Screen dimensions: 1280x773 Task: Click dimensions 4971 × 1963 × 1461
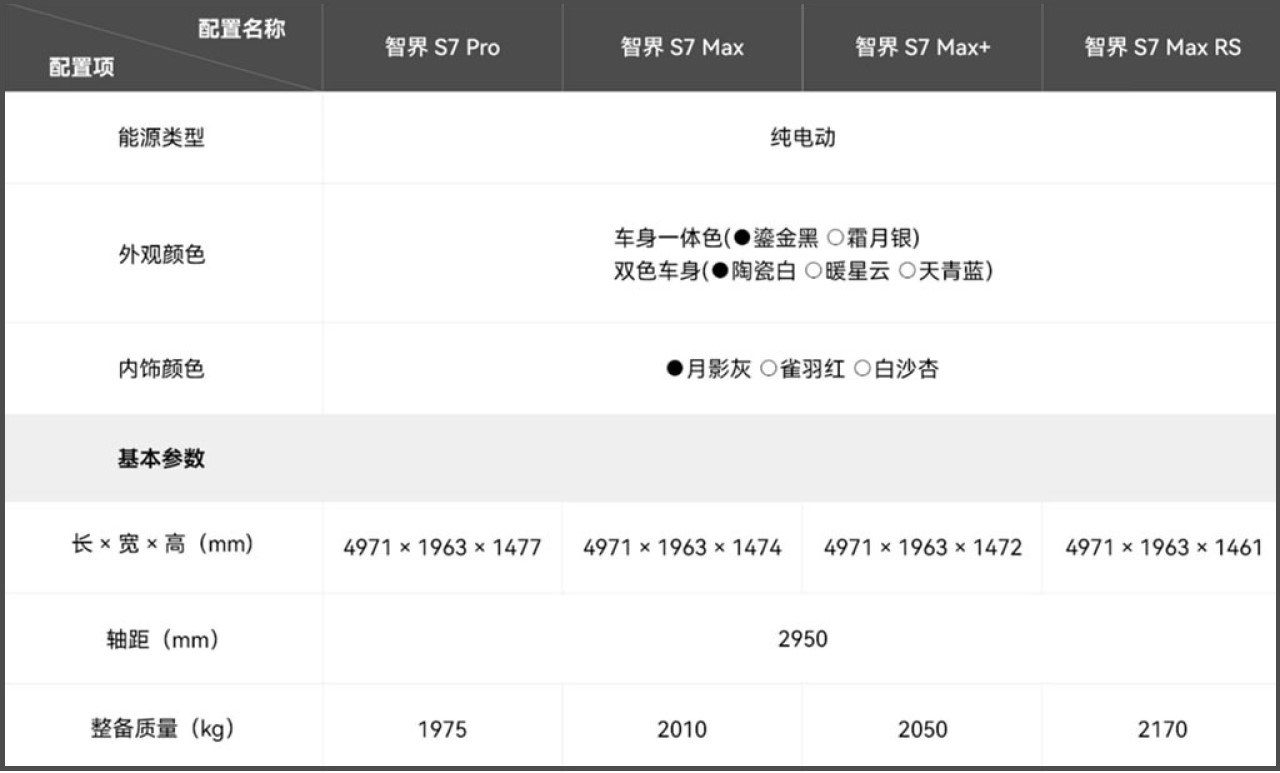(x=1163, y=548)
